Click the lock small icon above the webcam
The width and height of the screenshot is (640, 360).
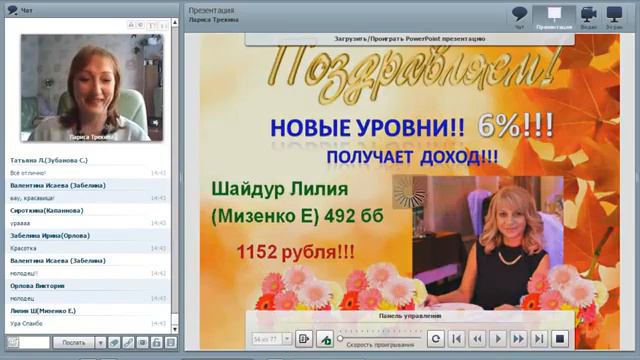tap(131, 25)
